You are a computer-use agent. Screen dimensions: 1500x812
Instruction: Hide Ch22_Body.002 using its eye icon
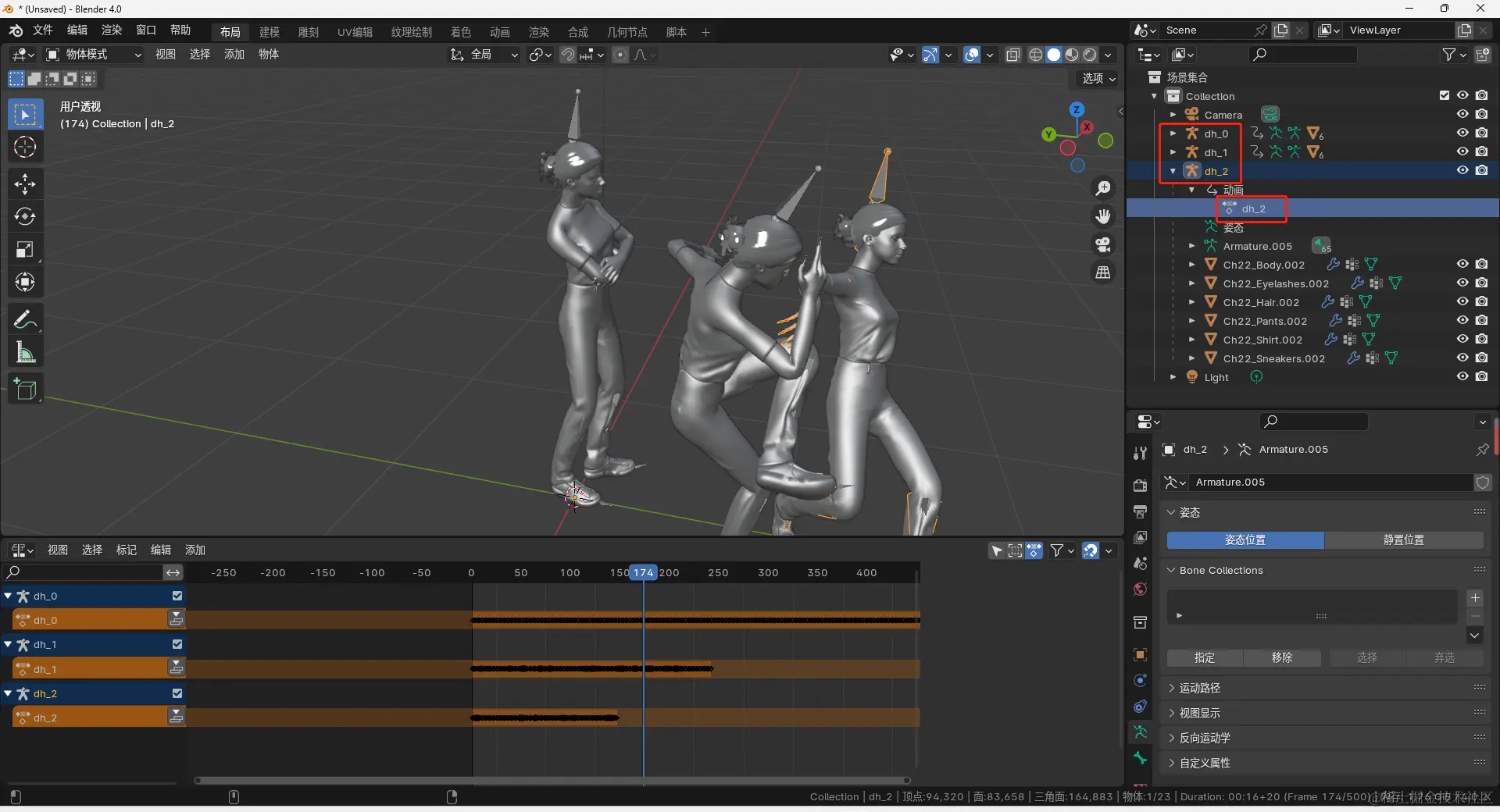point(1462,265)
